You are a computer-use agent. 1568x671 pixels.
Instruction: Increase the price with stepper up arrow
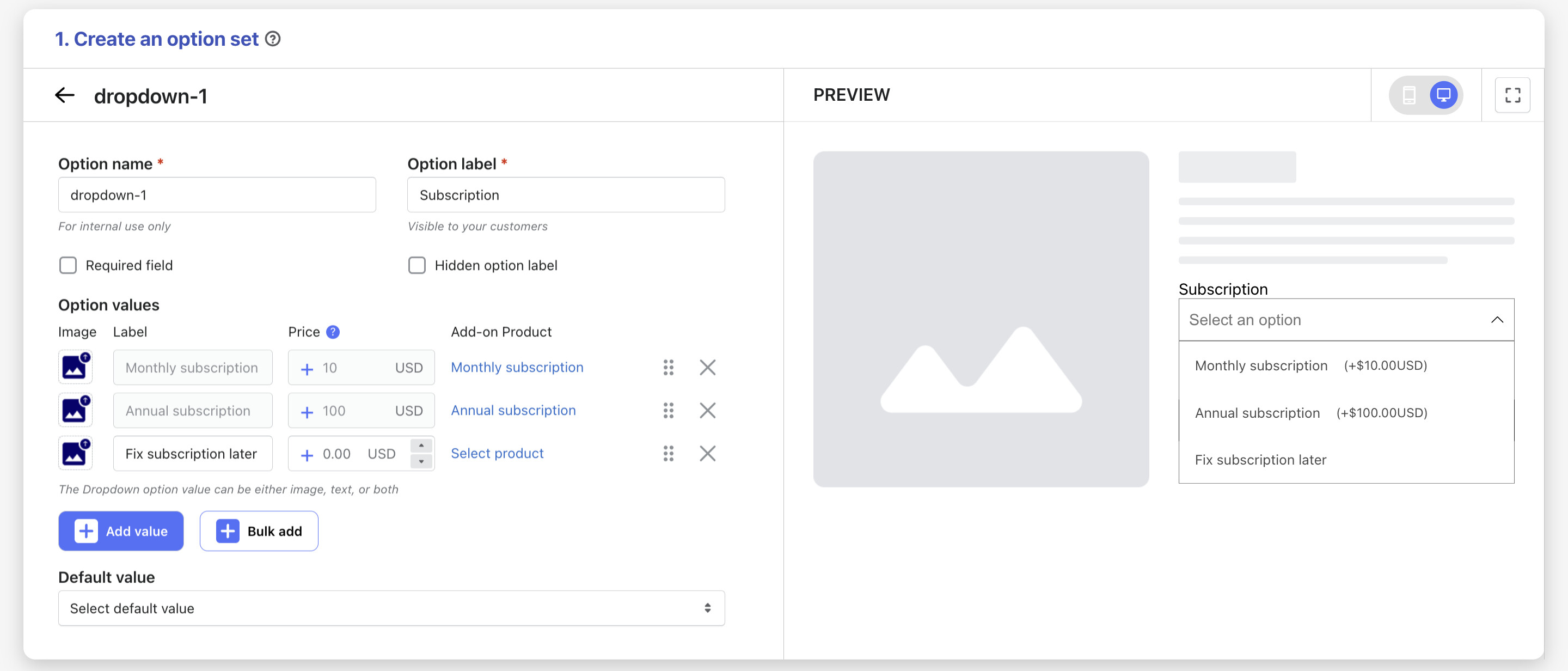coord(421,446)
